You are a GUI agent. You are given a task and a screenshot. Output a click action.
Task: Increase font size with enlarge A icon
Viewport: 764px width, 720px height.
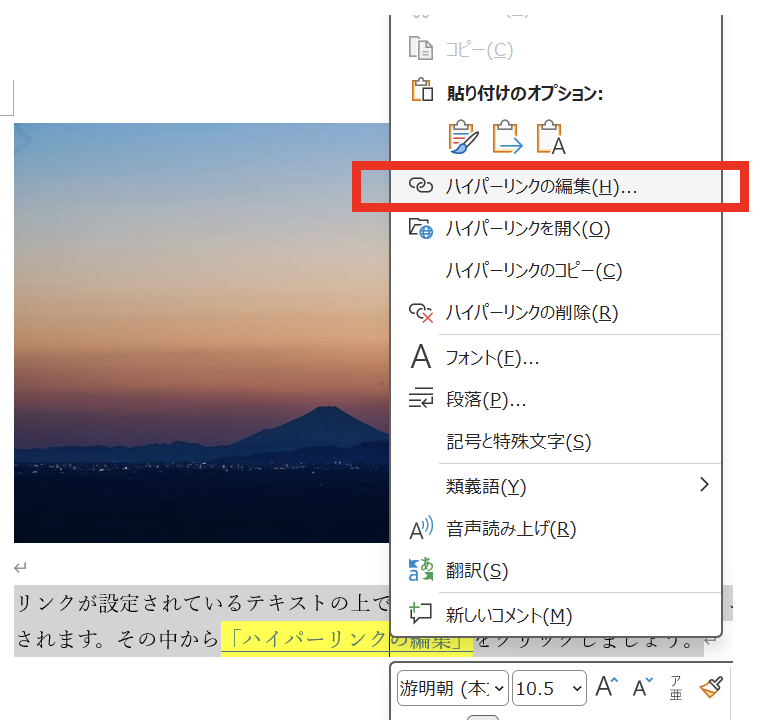click(607, 687)
